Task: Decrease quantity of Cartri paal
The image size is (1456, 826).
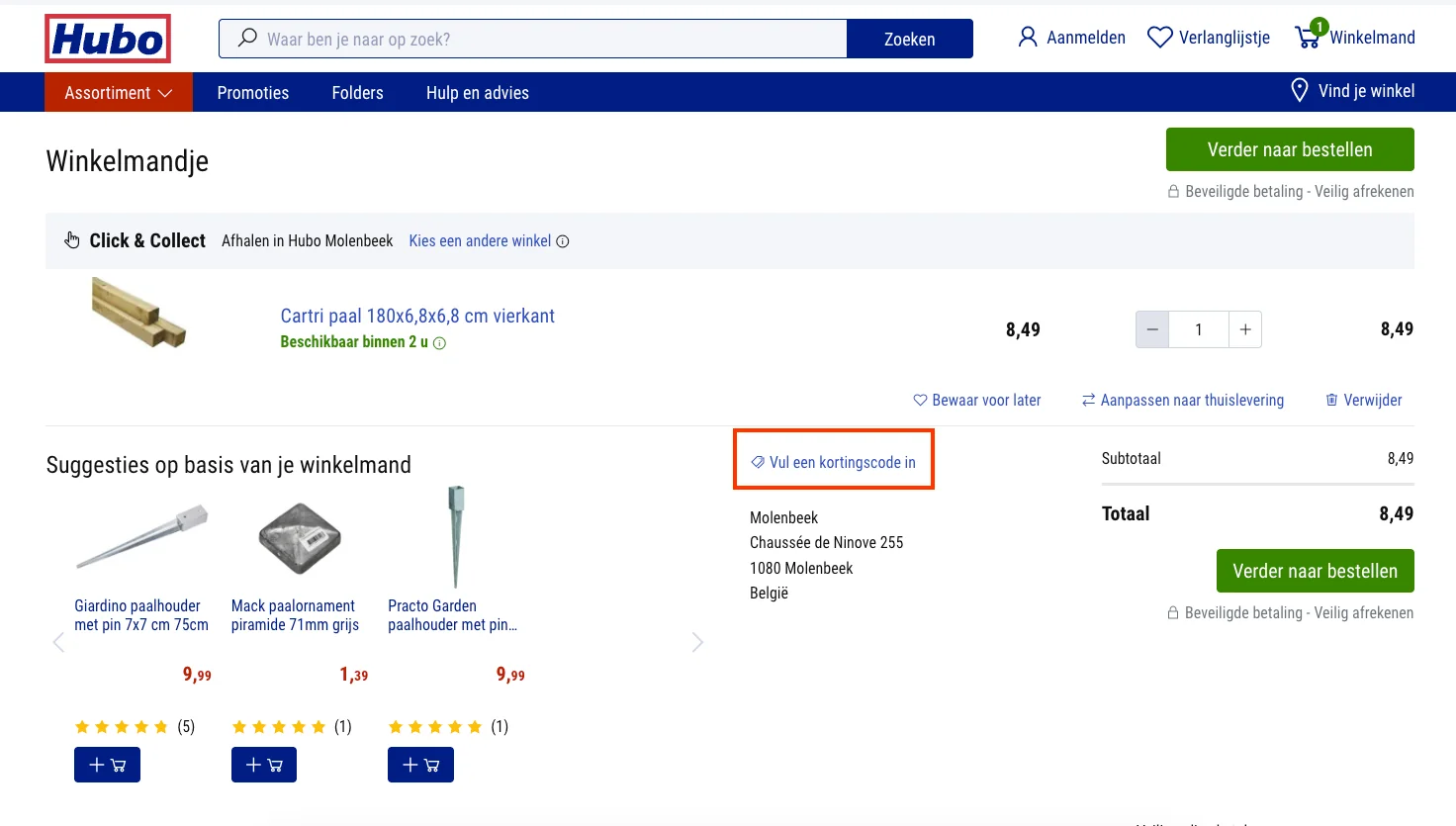Action: [1152, 329]
